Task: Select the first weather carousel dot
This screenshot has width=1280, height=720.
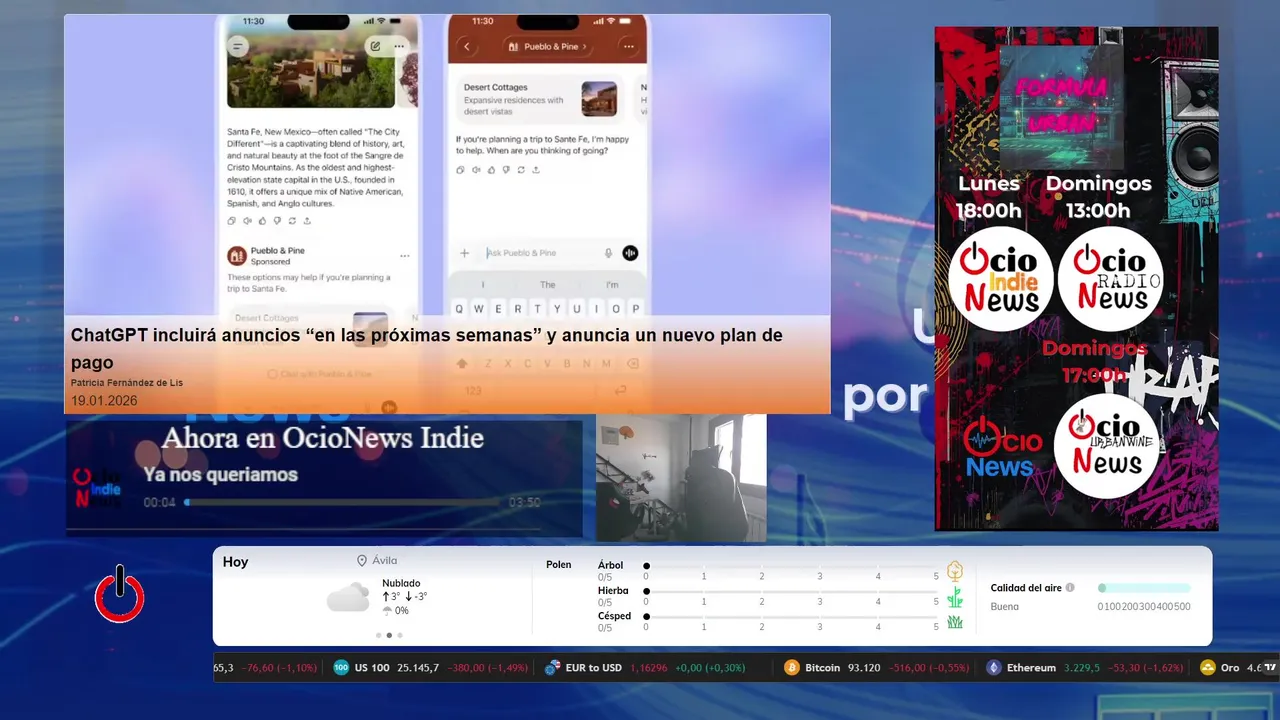Action: [378, 635]
